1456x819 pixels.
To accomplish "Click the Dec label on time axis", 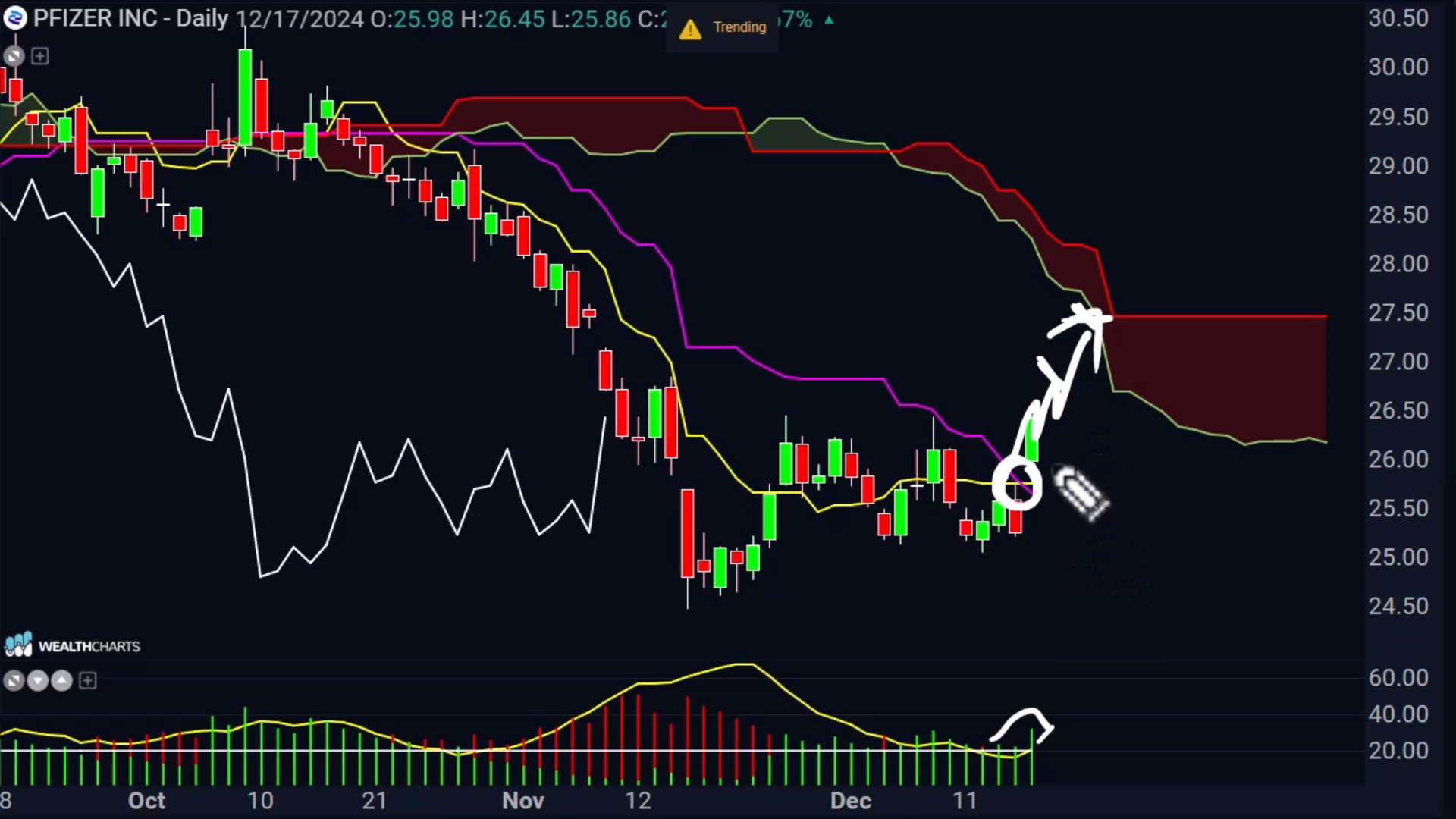I will (x=851, y=801).
